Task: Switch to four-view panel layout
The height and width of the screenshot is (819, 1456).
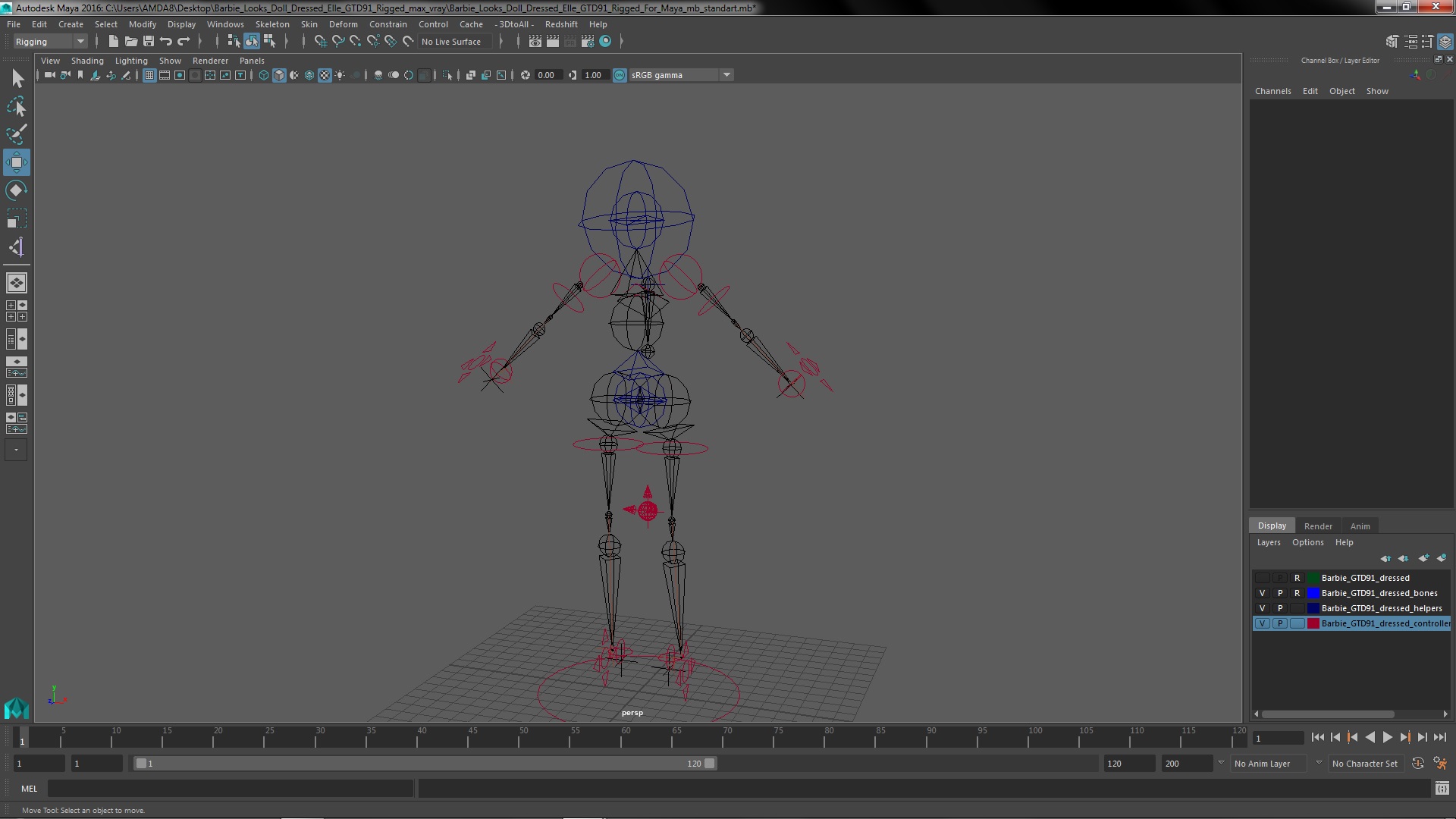Action: [17, 311]
